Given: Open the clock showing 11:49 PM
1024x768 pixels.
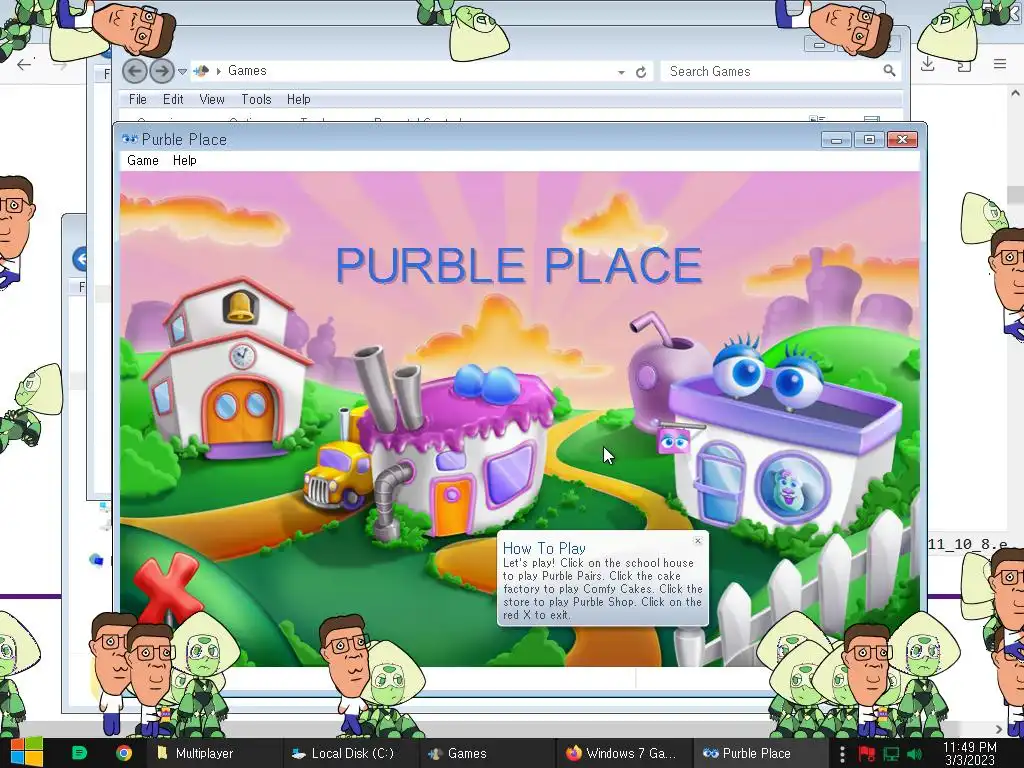Looking at the screenshot, I should 970,753.
